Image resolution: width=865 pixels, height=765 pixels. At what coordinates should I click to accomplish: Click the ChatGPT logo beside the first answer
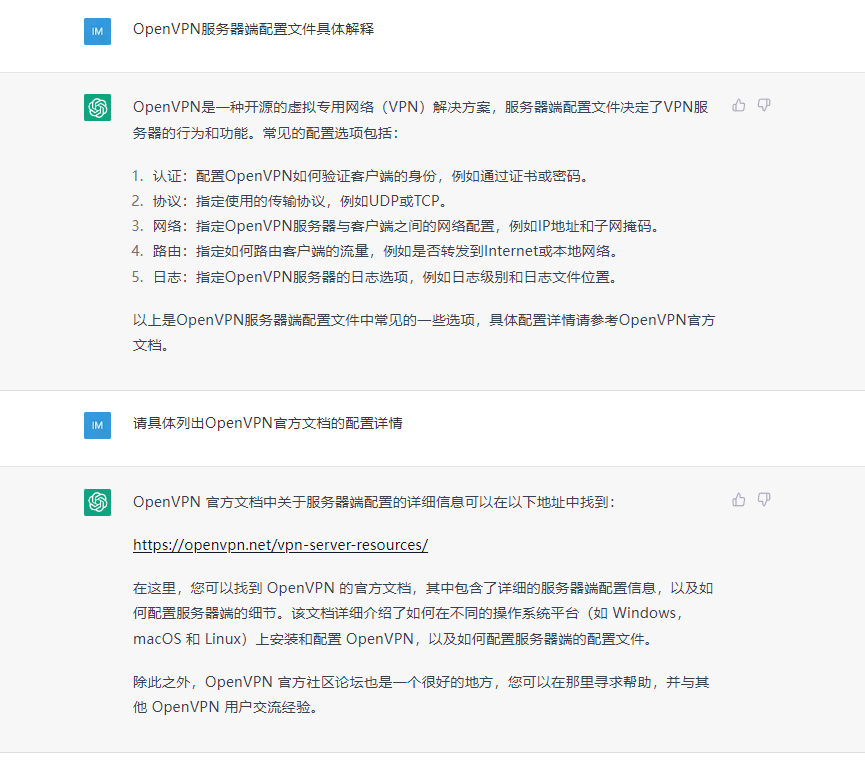(97, 107)
